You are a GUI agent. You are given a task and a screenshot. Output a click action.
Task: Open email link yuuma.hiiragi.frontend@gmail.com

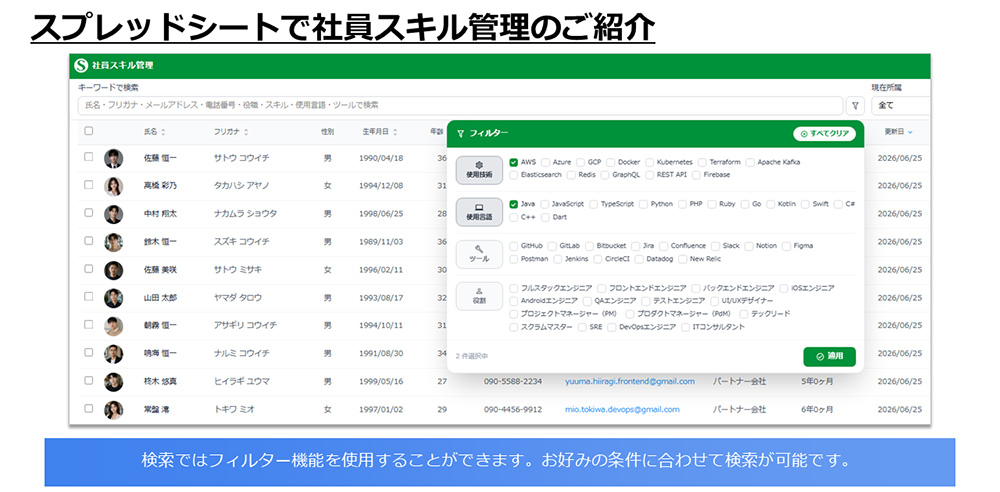[x=629, y=382]
